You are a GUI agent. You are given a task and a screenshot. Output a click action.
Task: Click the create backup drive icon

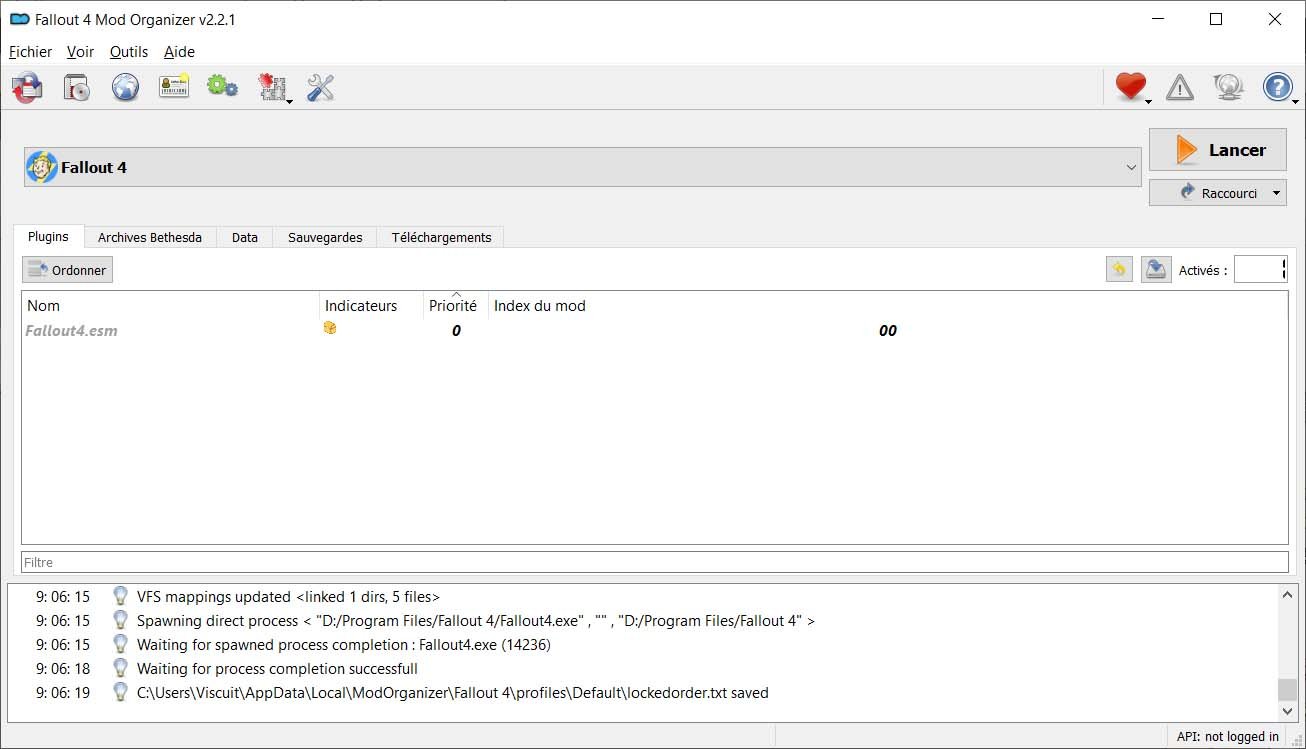tap(1157, 269)
